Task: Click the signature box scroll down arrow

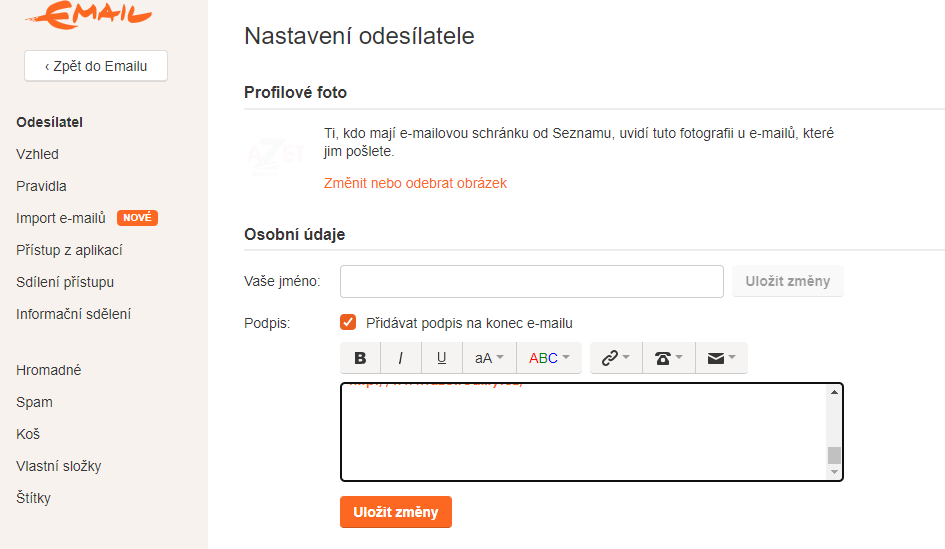Action: 834,471
